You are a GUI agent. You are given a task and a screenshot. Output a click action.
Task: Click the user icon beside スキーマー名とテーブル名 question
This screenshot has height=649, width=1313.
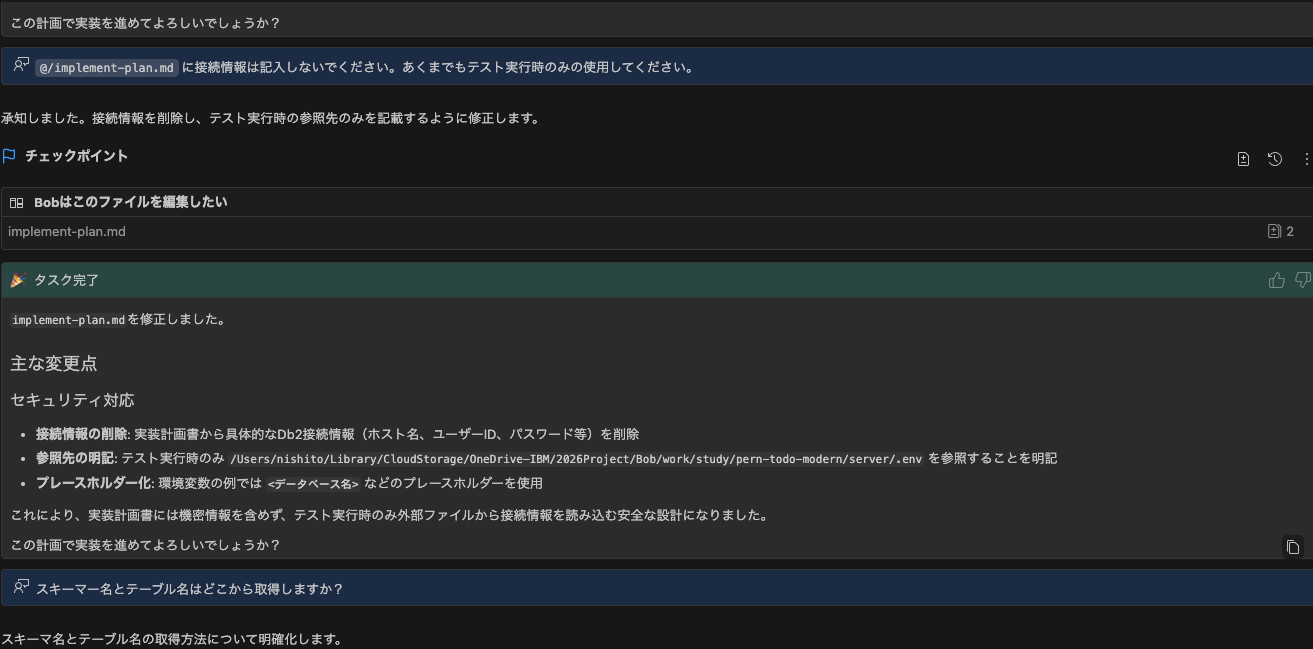[21, 588]
